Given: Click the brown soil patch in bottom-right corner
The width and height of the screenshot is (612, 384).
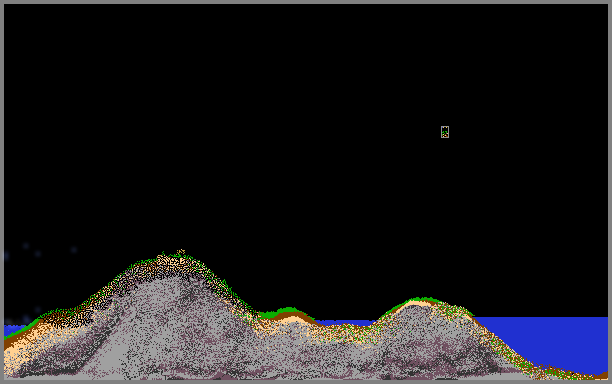Looking at the screenshot, I should coord(602,376).
